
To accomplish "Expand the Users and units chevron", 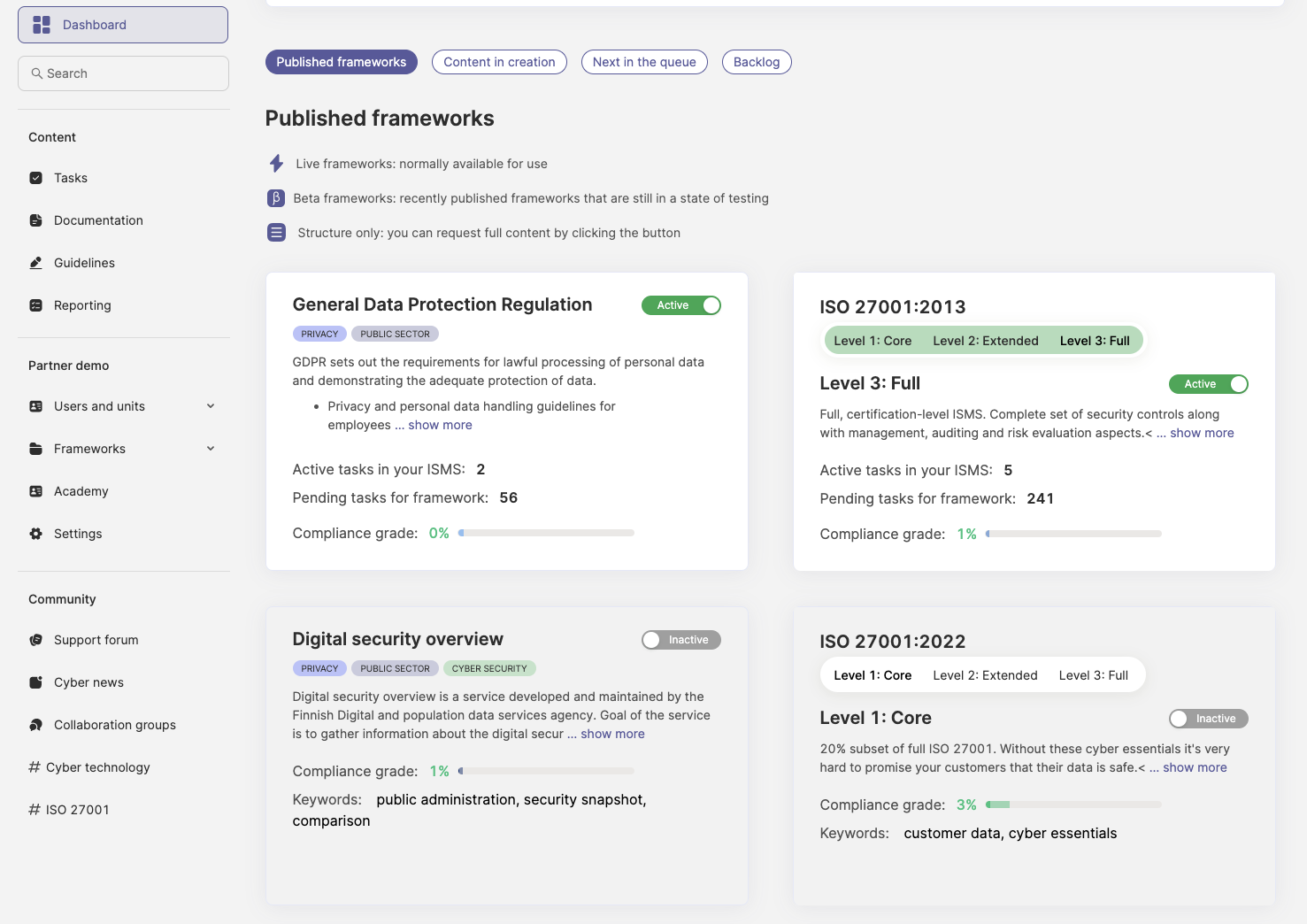I will 211,406.
